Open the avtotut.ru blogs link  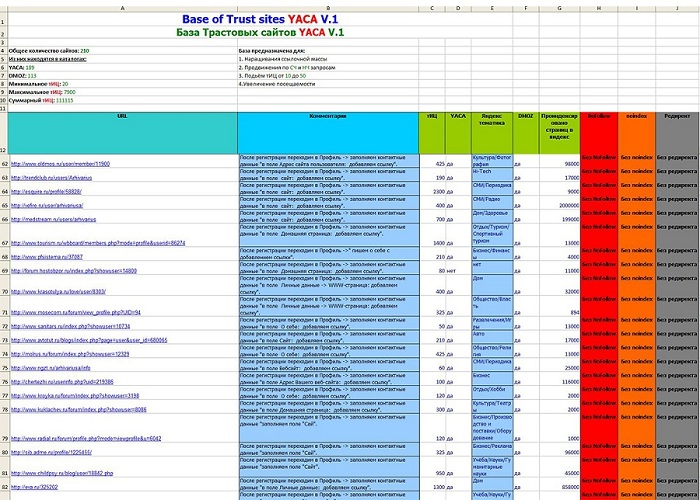pos(89,340)
